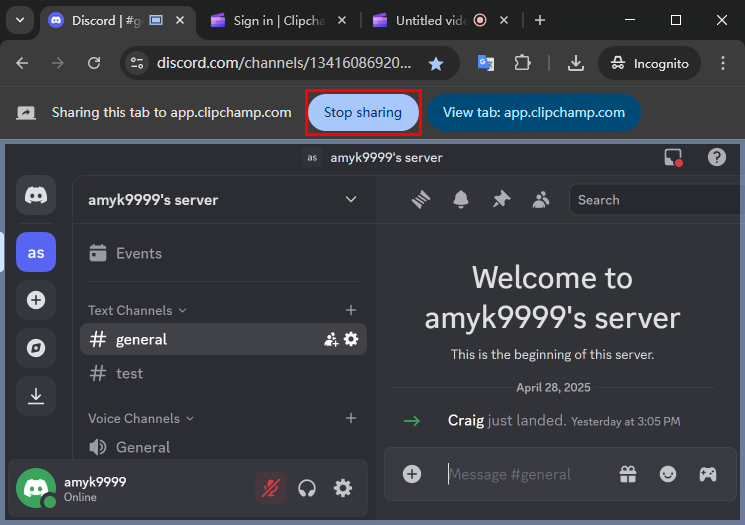Click 'Yesterday at 3:05 PM' timestamp

[x=626, y=421]
